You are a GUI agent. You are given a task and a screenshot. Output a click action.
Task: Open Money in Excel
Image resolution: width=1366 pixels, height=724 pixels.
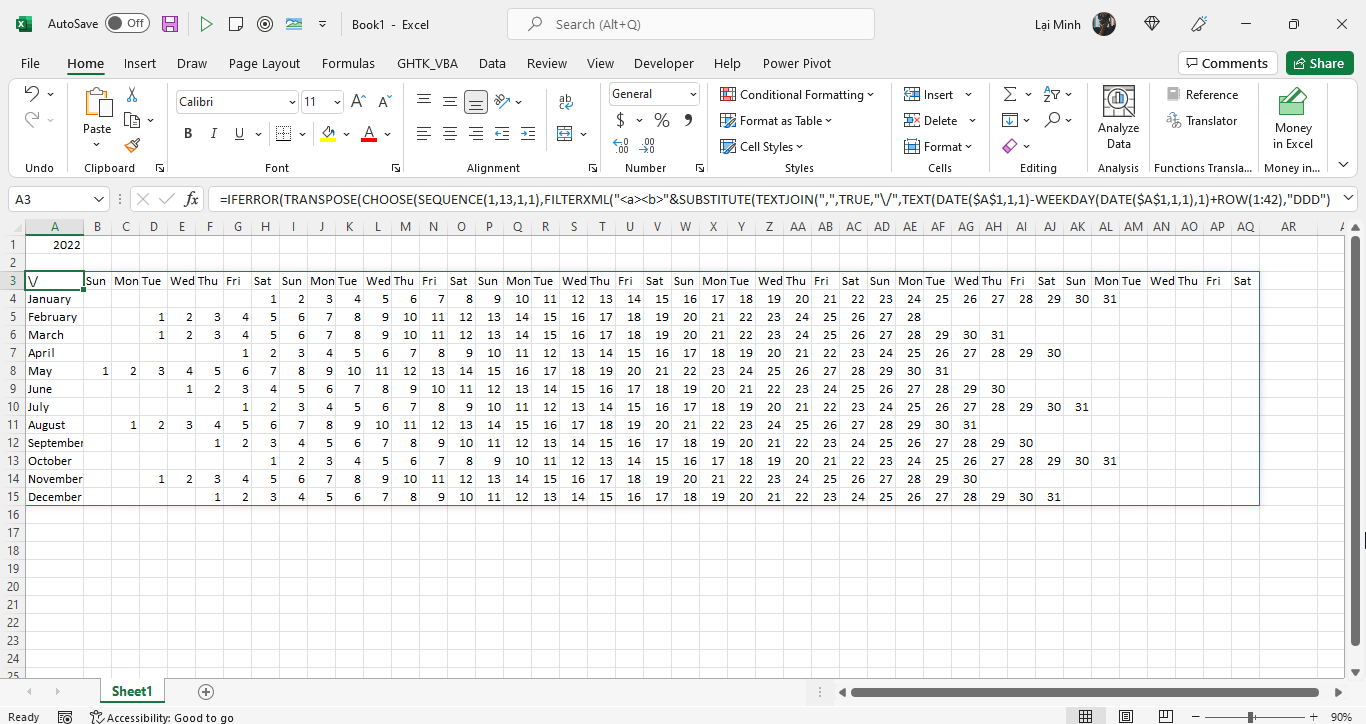click(1292, 119)
